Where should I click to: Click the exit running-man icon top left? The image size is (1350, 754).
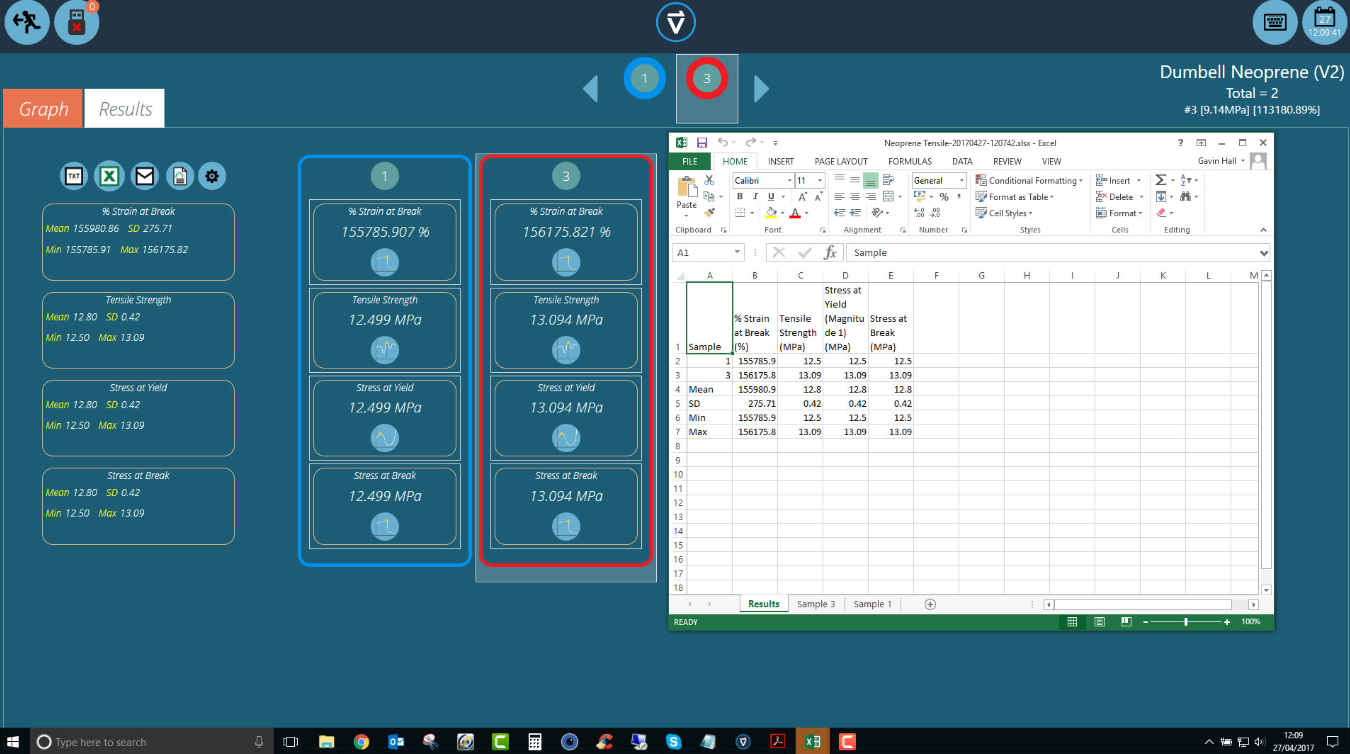click(27, 23)
